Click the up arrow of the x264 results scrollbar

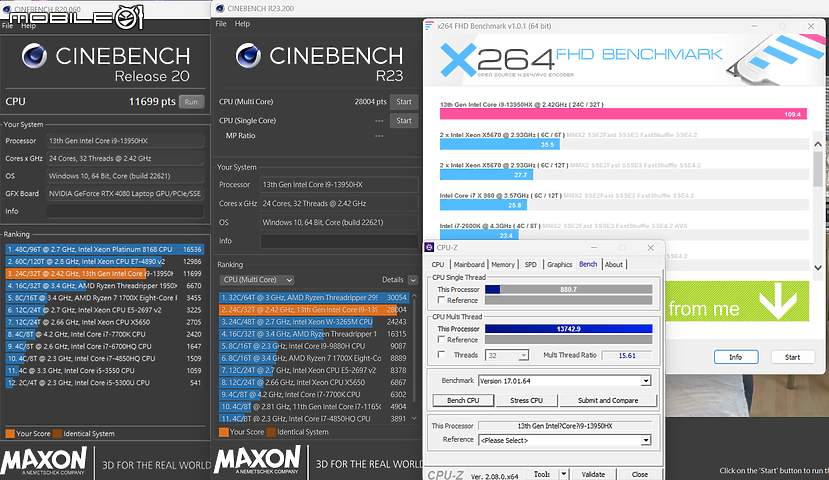817,144
